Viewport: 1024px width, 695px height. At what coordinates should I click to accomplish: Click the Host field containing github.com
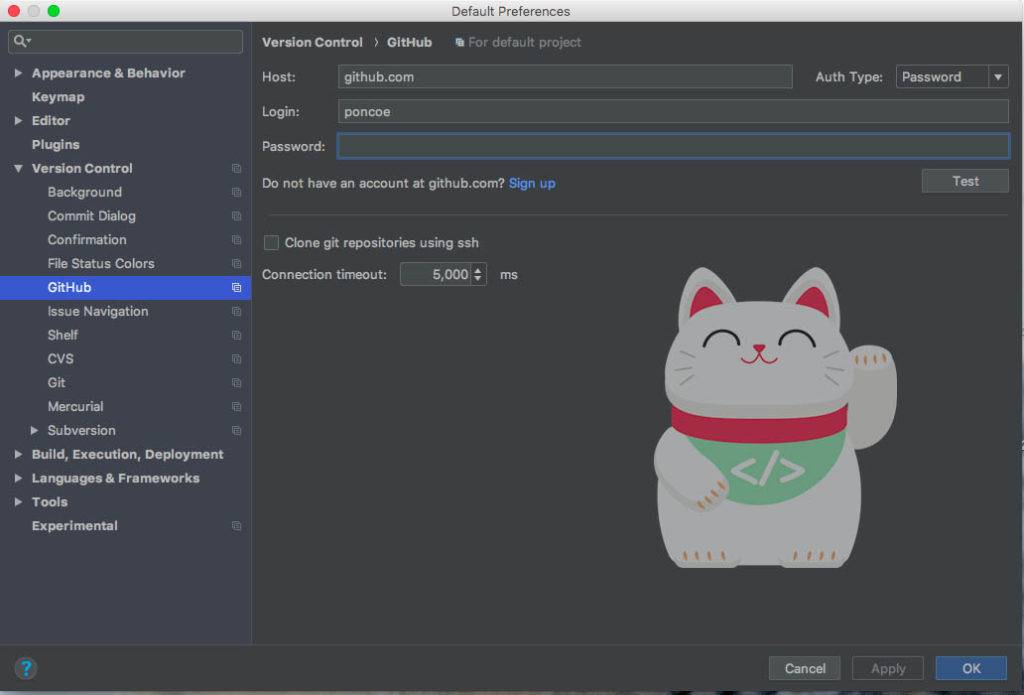[565, 77]
